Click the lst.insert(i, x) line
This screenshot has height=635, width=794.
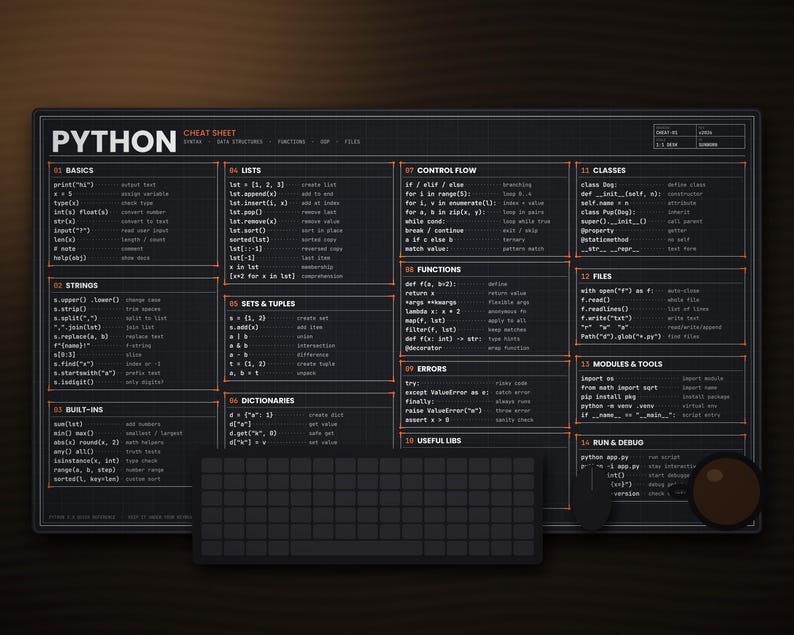pos(258,203)
